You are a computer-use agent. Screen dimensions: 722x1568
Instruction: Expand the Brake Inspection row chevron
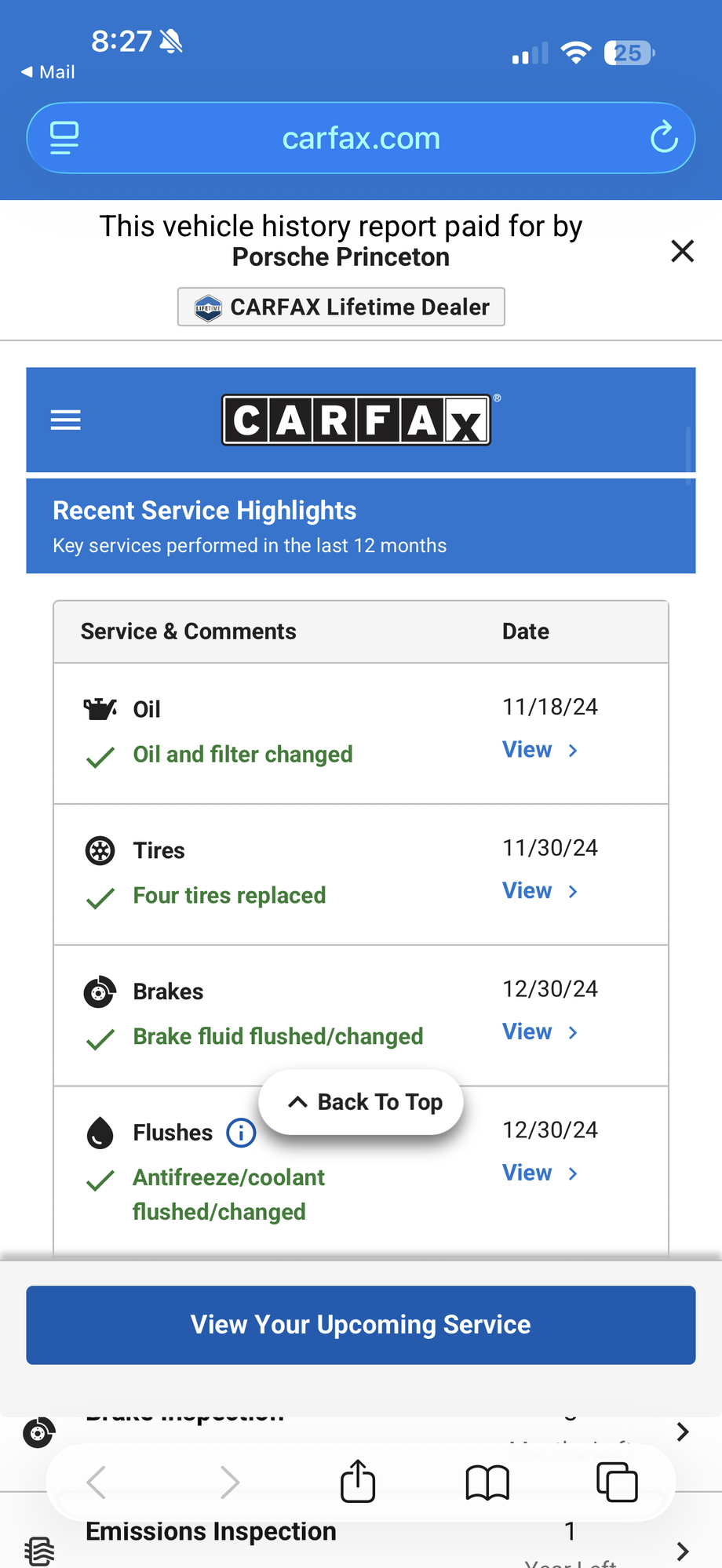[682, 1432]
